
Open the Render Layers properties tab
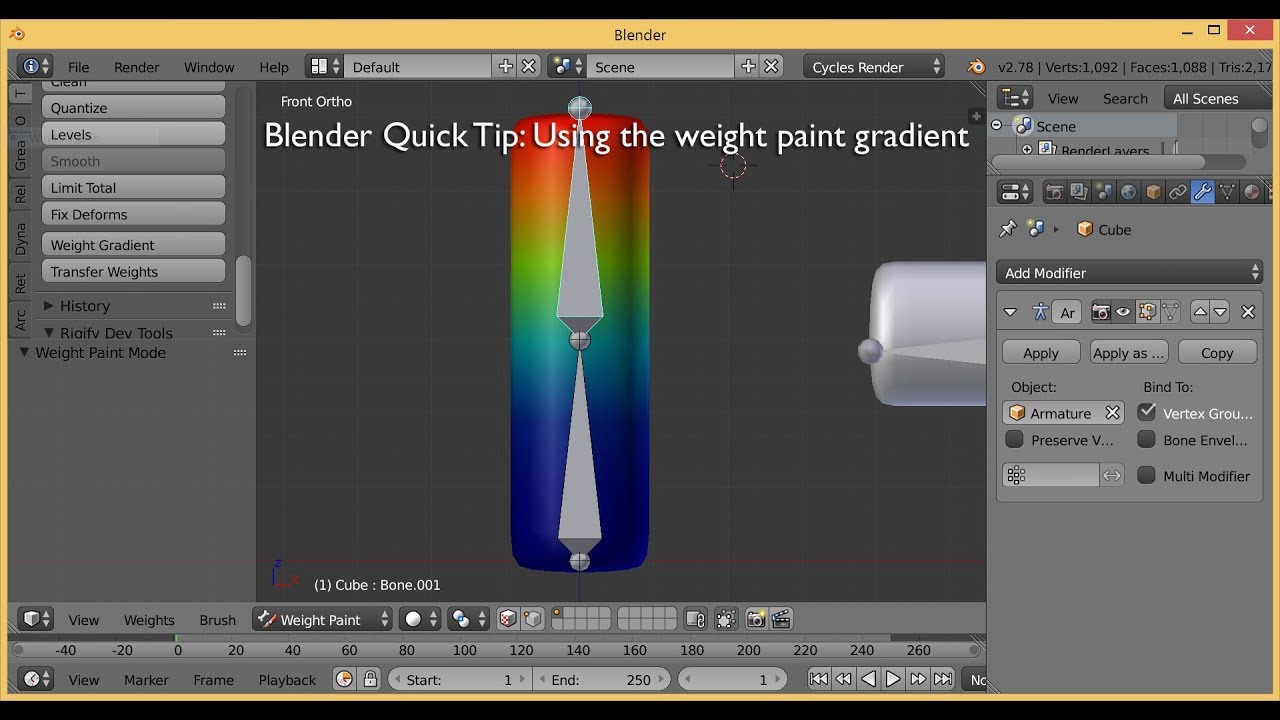[1079, 192]
